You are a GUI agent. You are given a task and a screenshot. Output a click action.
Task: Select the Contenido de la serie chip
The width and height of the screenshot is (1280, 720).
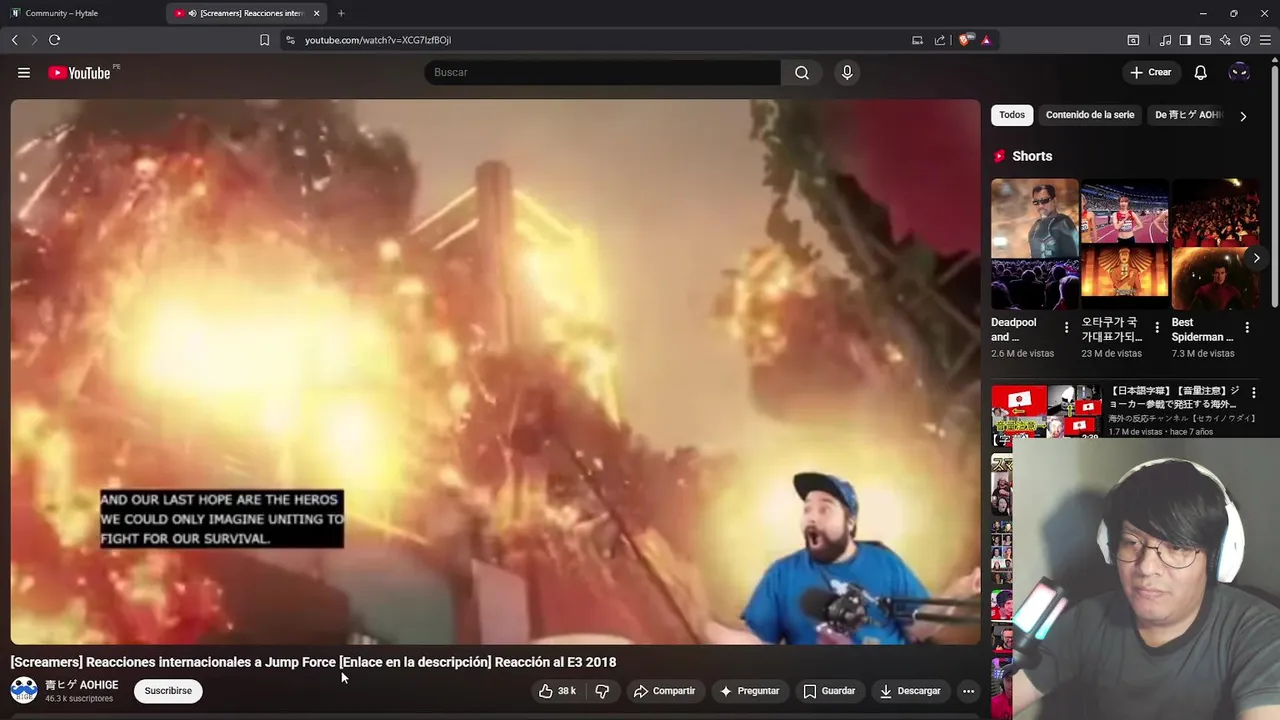(1090, 115)
